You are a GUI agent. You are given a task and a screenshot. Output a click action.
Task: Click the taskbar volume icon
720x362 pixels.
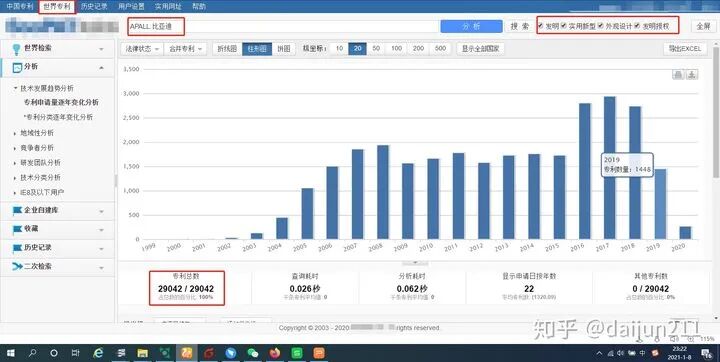click(x=621, y=353)
